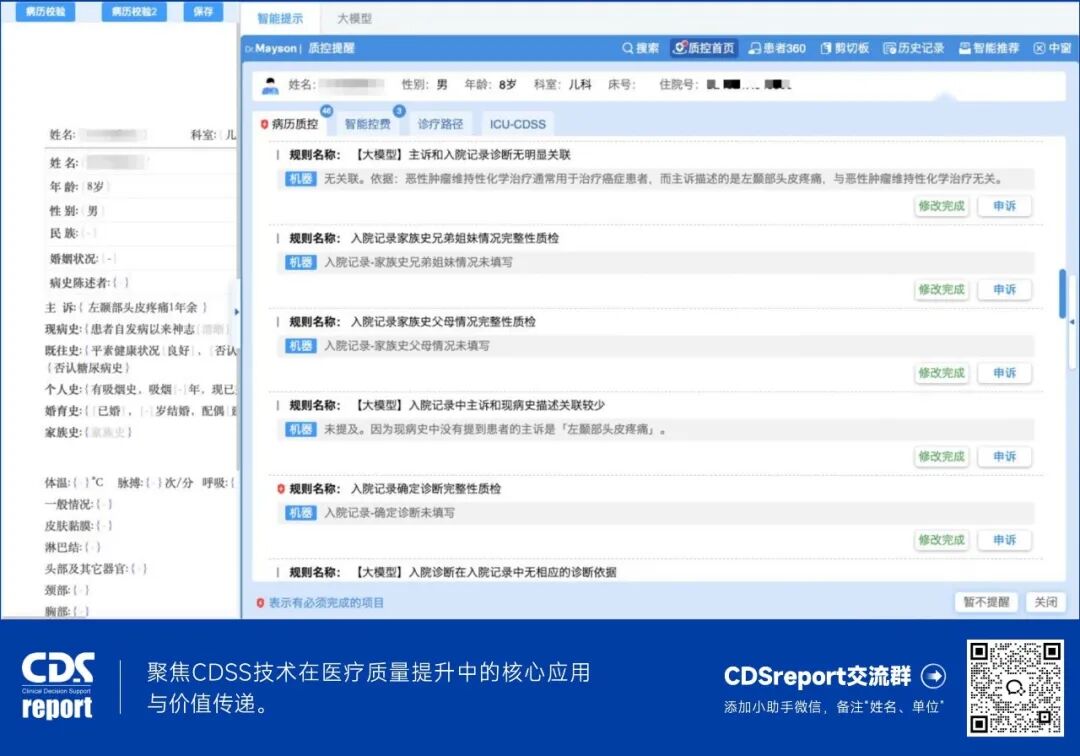Click 修改完成 on the first rule
This screenshot has width=1080, height=756.
[941, 206]
